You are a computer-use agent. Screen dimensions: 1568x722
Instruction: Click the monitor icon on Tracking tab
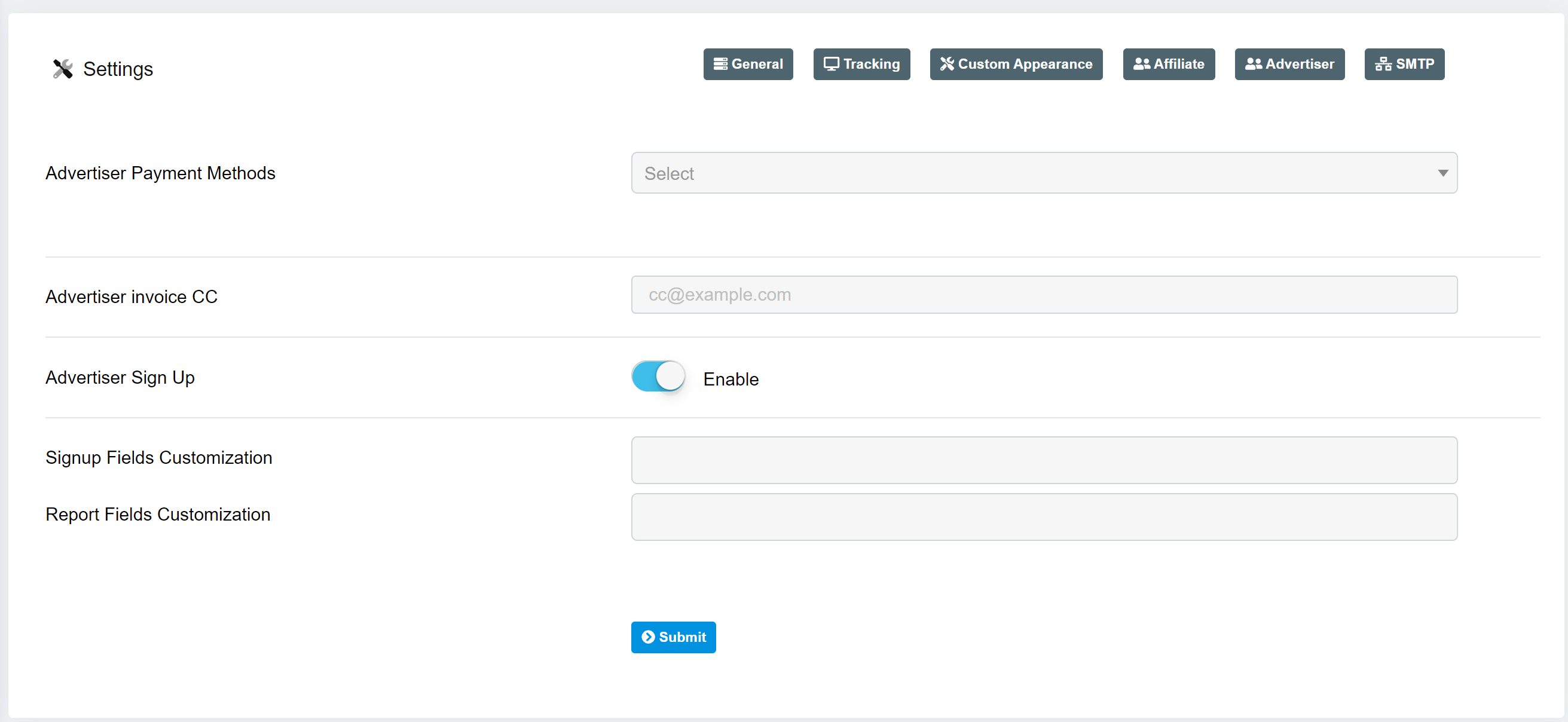click(831, 64)
